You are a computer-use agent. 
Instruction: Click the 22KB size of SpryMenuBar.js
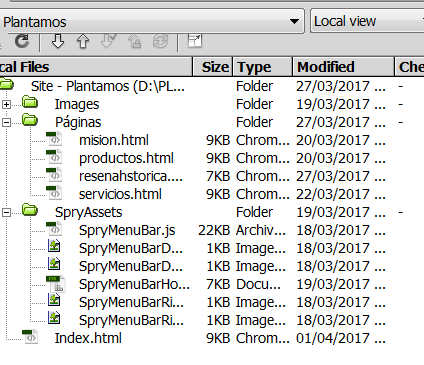point(214,230)
